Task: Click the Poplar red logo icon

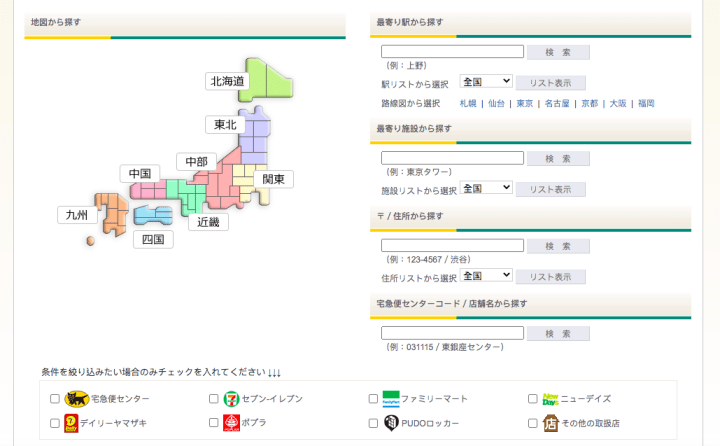Action: point(231,423)
